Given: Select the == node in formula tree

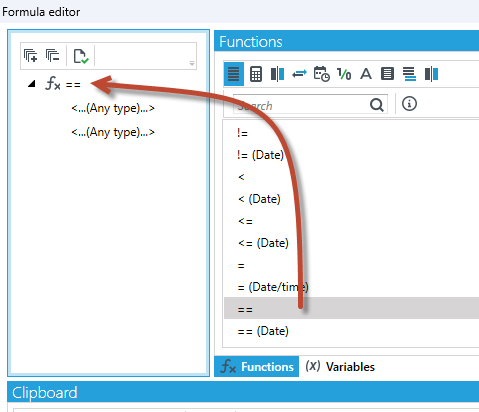Looking at the screenshot, I should point(63,84).
